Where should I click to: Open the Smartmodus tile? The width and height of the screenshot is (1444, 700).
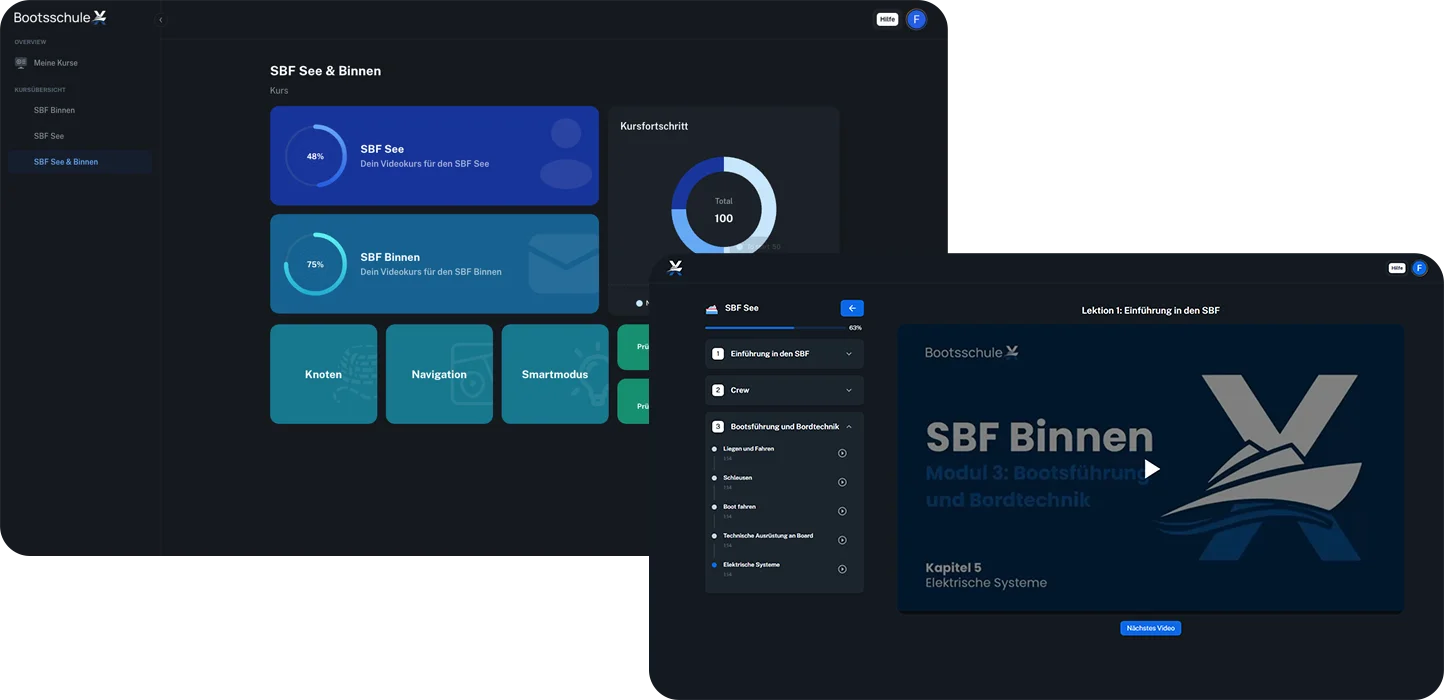[555, 374]
